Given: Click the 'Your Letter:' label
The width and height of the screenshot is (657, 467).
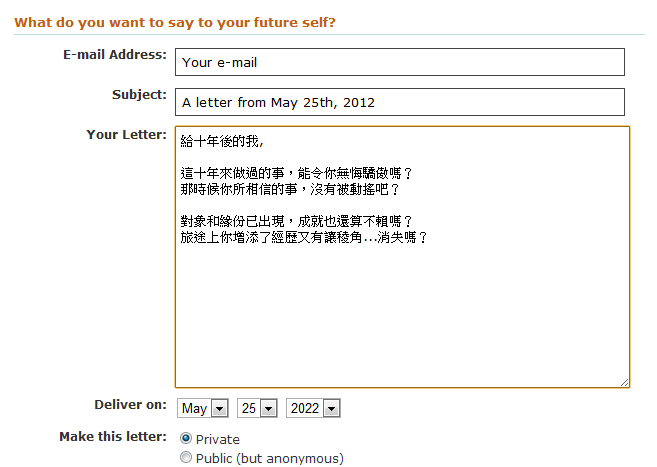Looking at the screenshot, I should (x=126, y=134).
